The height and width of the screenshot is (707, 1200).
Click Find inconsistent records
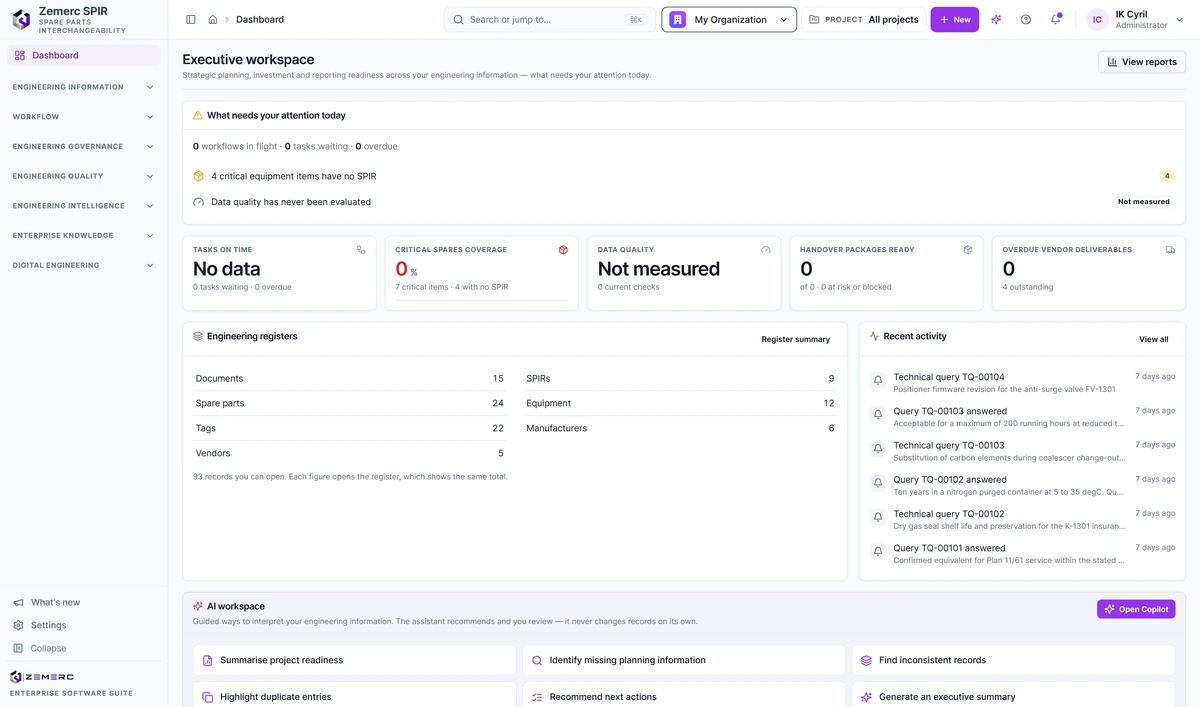pos(1013,660)
